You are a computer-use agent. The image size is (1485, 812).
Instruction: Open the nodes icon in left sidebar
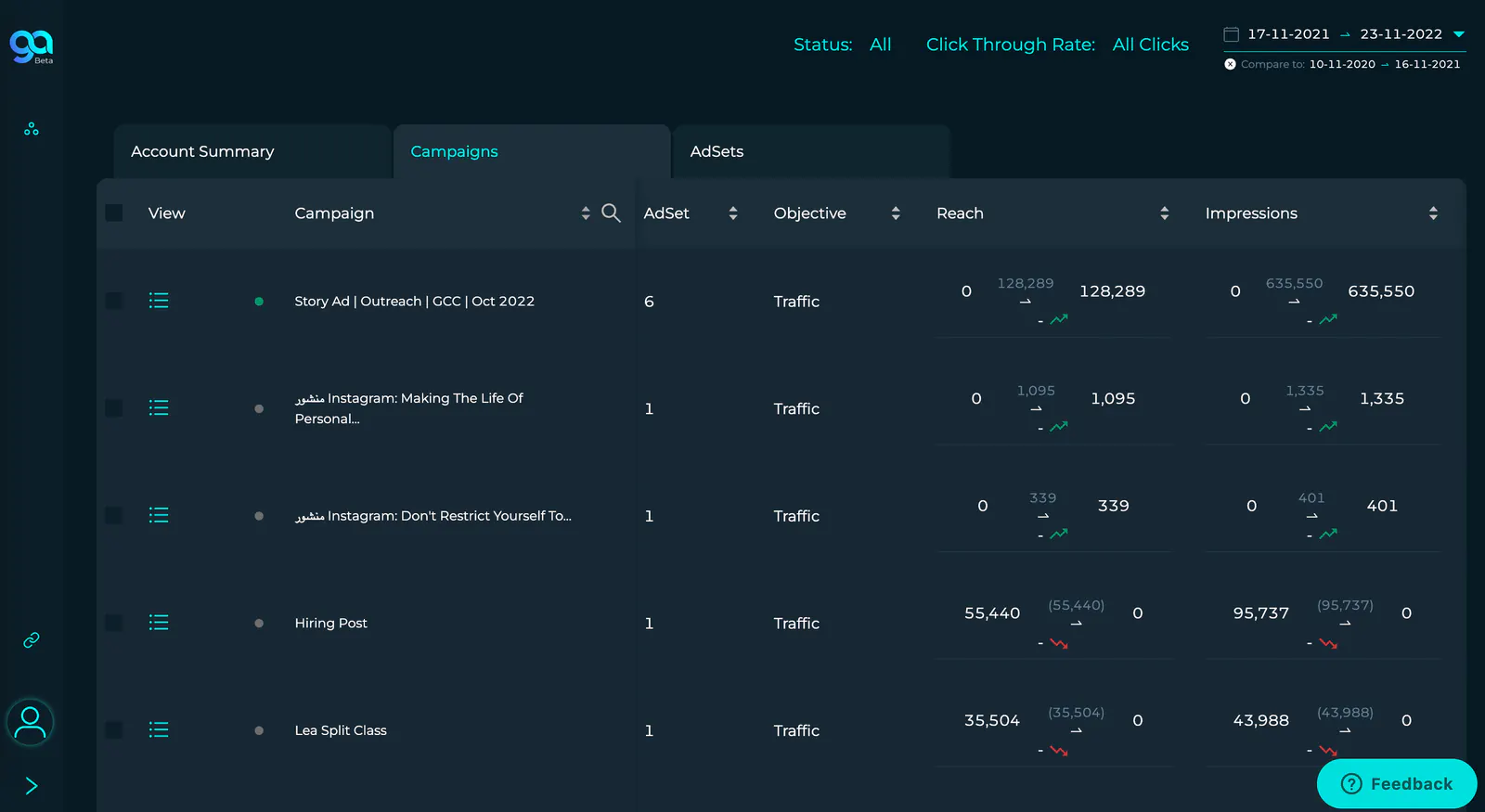click(32, 129)
